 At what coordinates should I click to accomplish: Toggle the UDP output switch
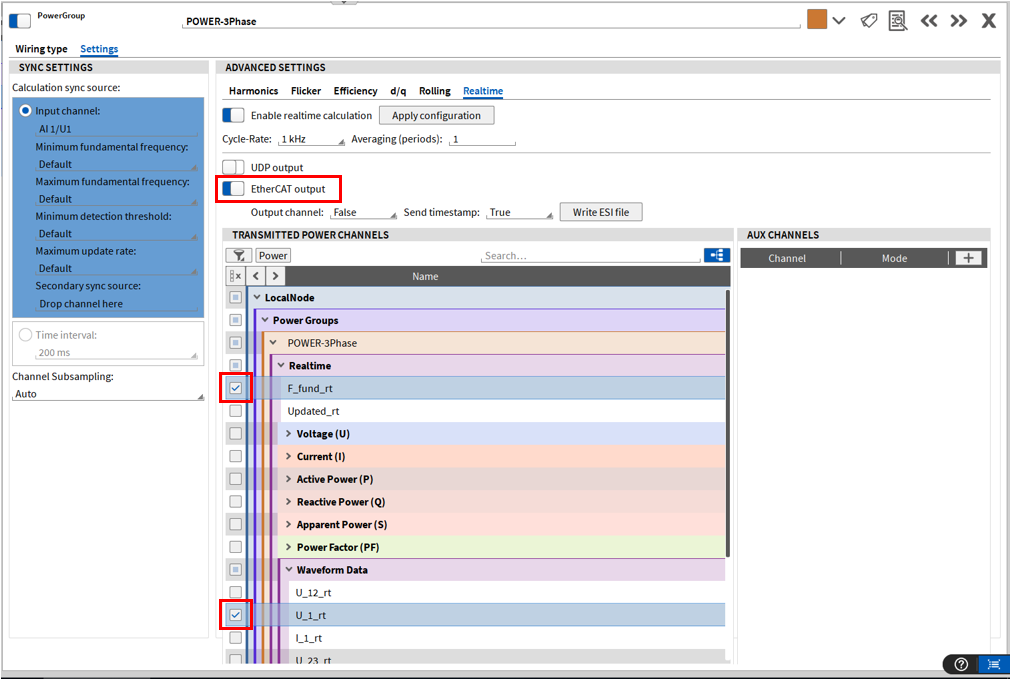[233, 167]
